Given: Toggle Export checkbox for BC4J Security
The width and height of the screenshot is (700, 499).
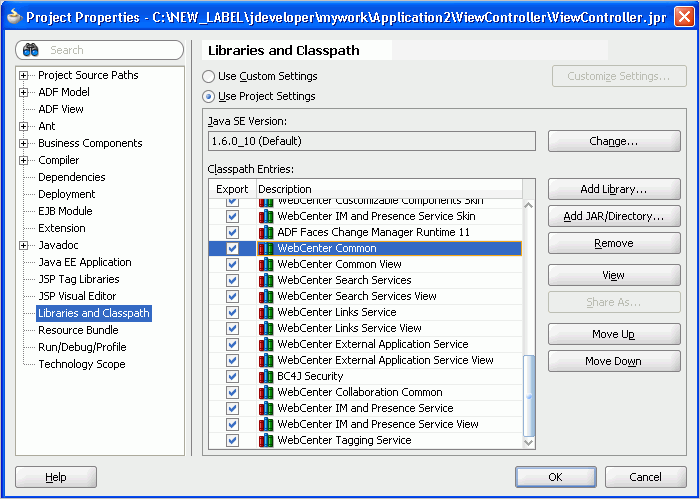Looking at the screenshot, I should click(x=232, y=376).
